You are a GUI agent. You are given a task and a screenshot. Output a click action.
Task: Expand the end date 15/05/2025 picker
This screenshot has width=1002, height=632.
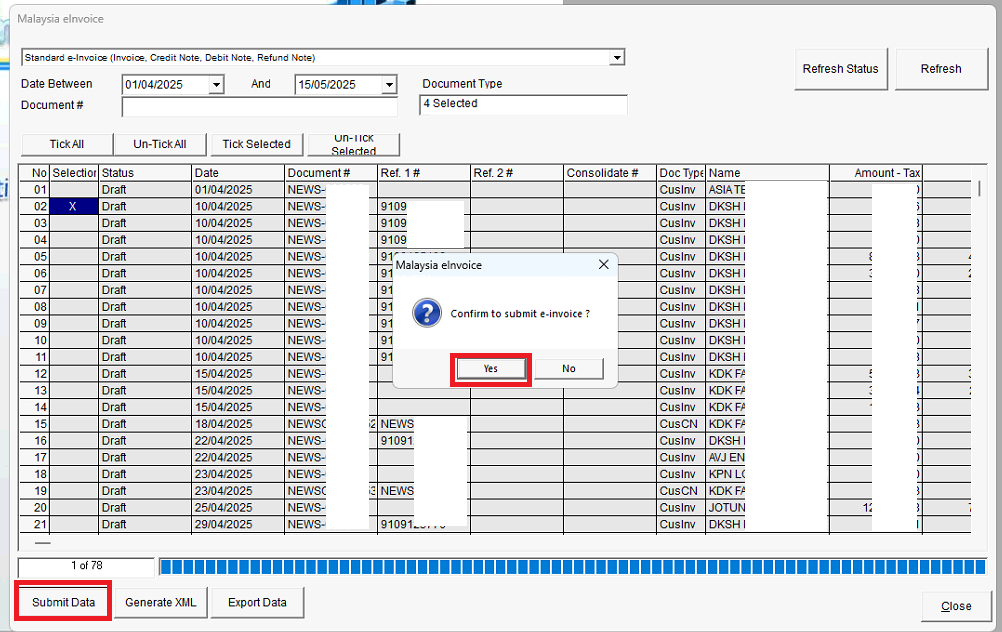[389, 85]
